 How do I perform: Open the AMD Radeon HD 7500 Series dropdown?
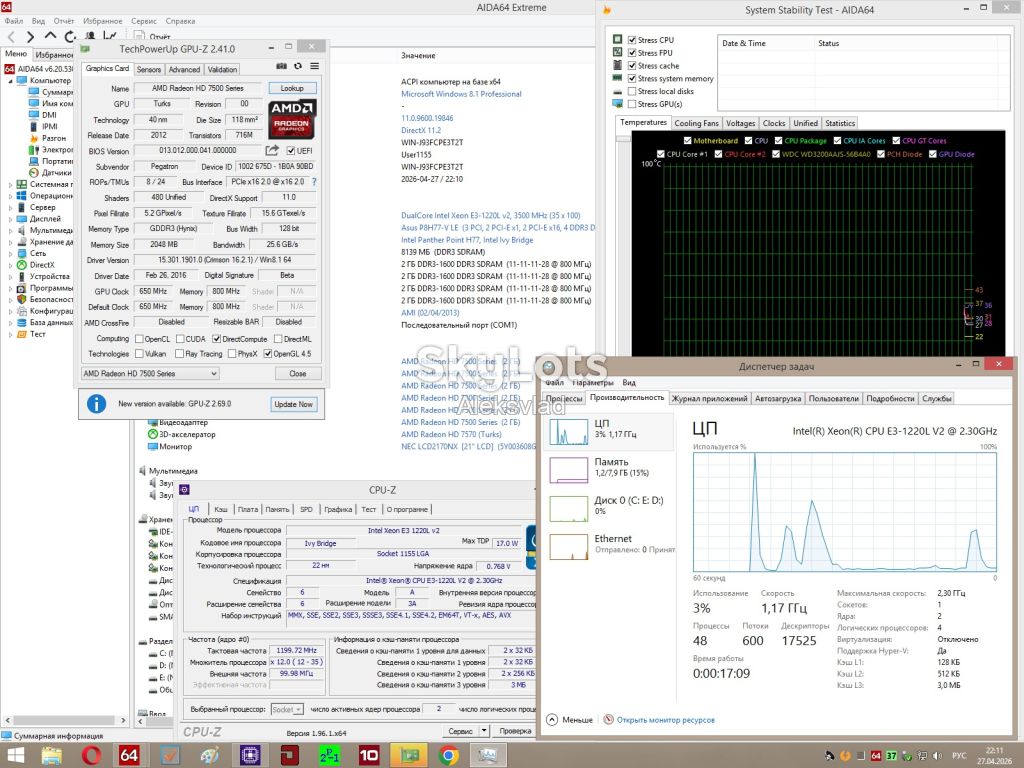[150, 374]
